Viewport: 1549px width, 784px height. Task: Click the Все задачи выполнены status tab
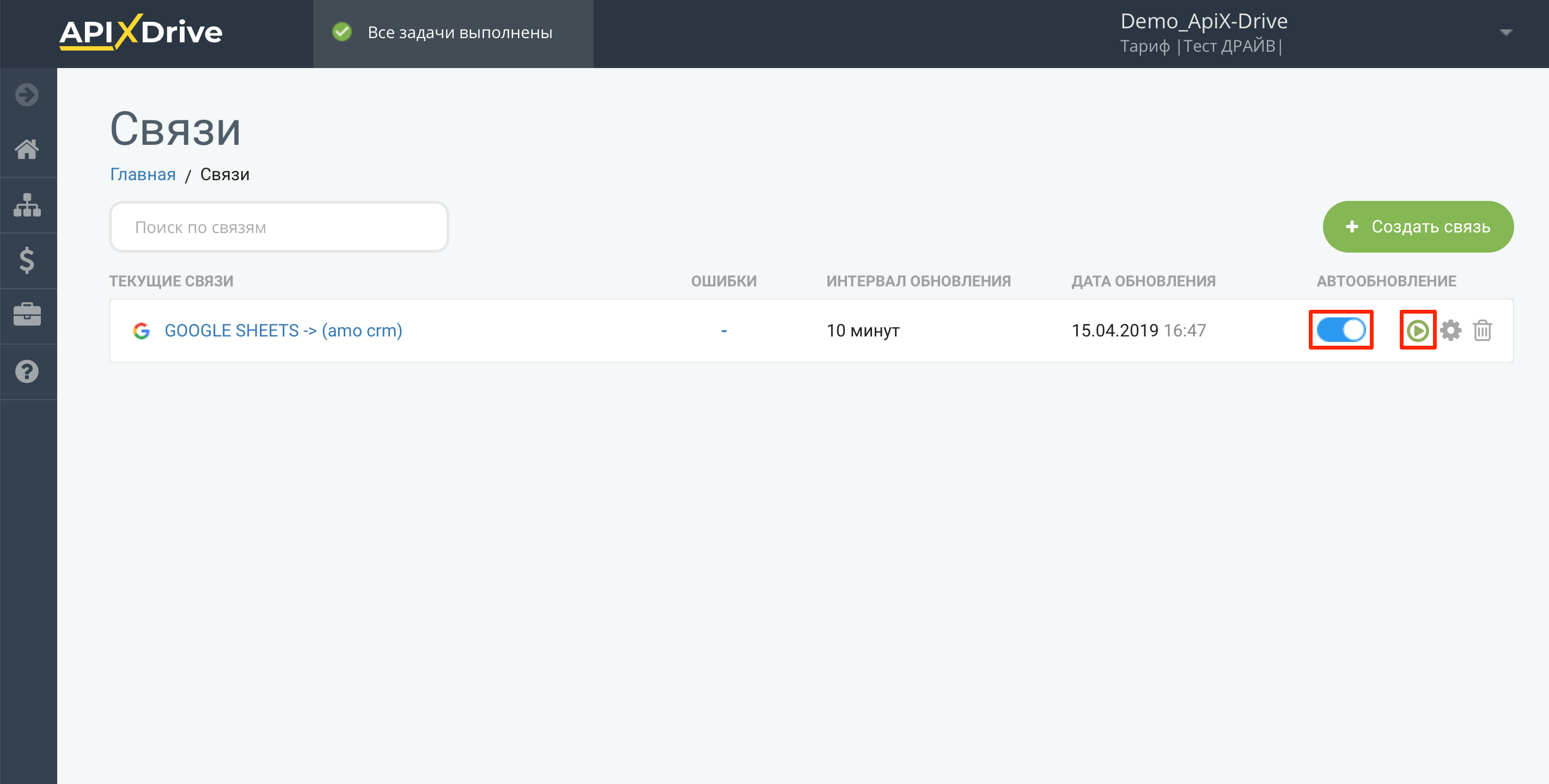coord(453,34)
